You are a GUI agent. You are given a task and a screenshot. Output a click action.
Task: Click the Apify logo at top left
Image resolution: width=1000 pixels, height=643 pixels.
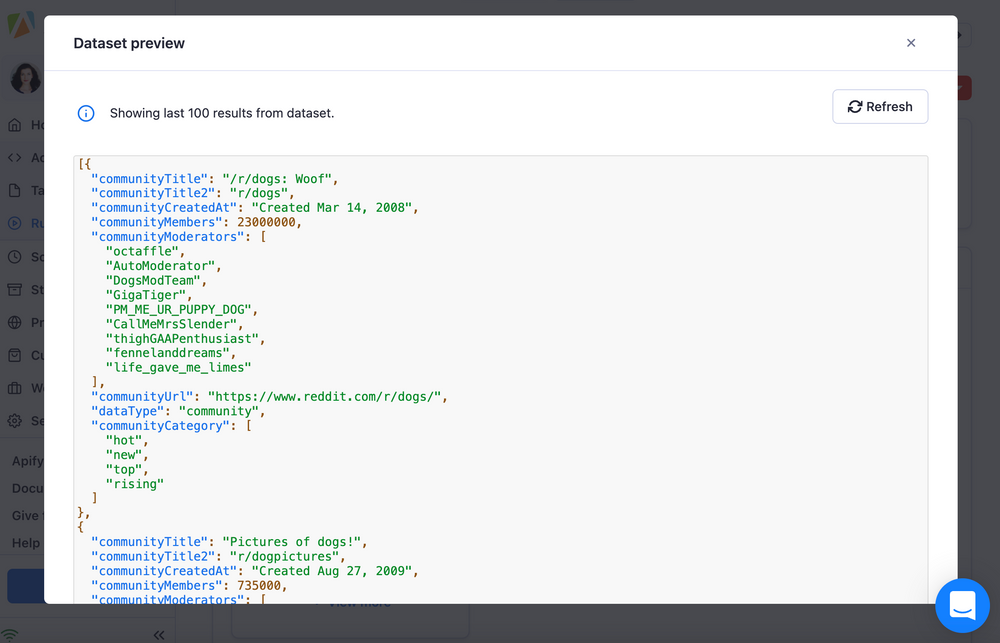click(x=22, y=25)
